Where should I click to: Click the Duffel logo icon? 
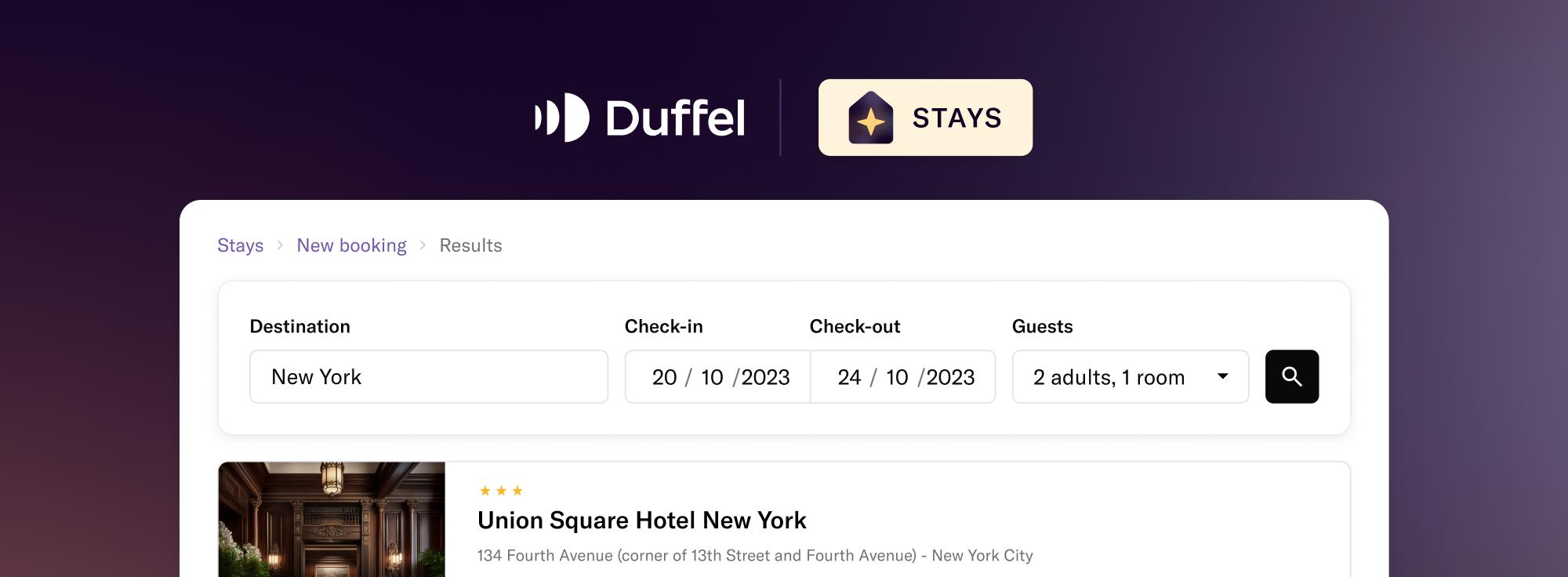[x=562, y=118]
